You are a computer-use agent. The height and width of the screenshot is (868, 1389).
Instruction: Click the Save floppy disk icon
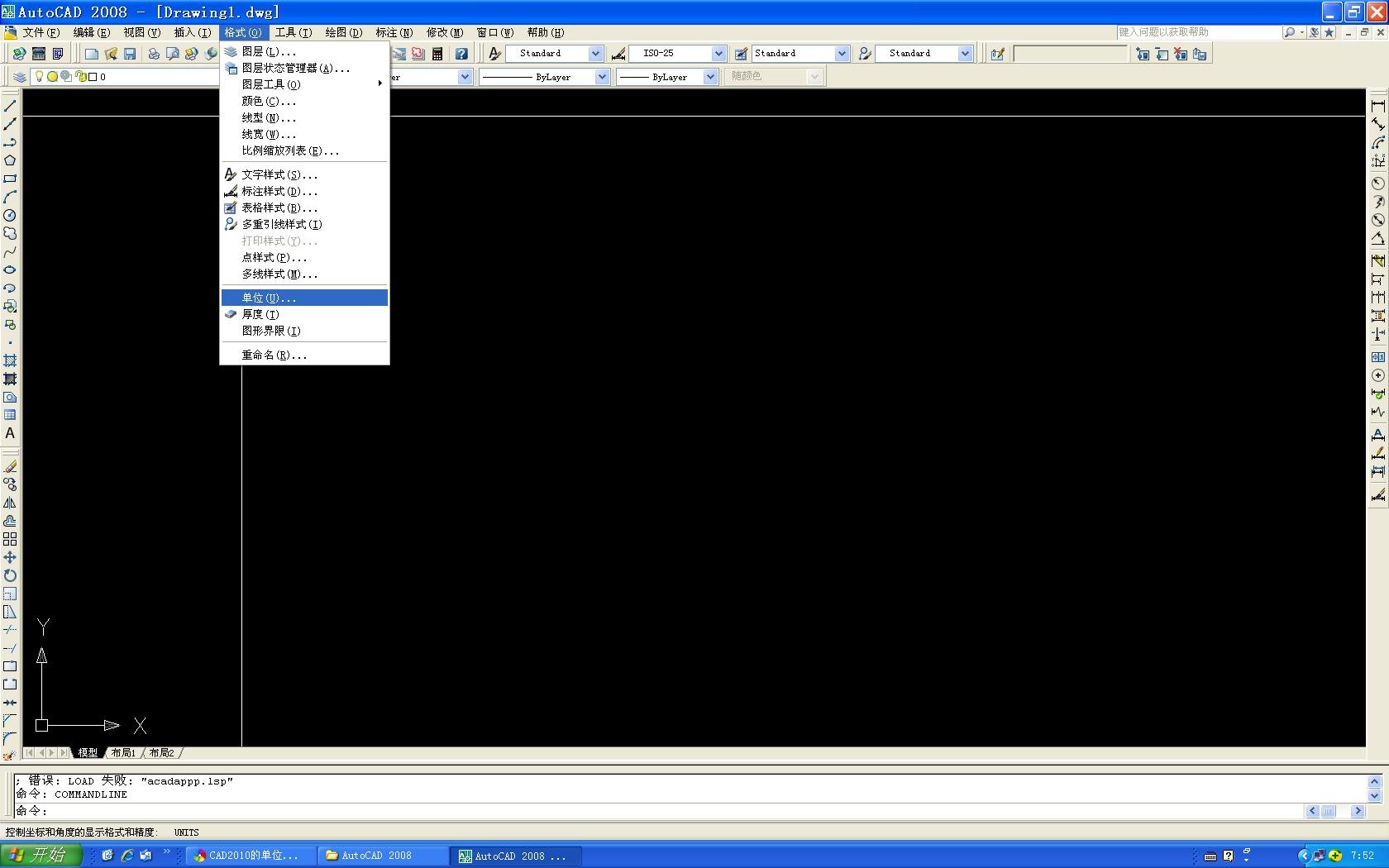point(130,54)
